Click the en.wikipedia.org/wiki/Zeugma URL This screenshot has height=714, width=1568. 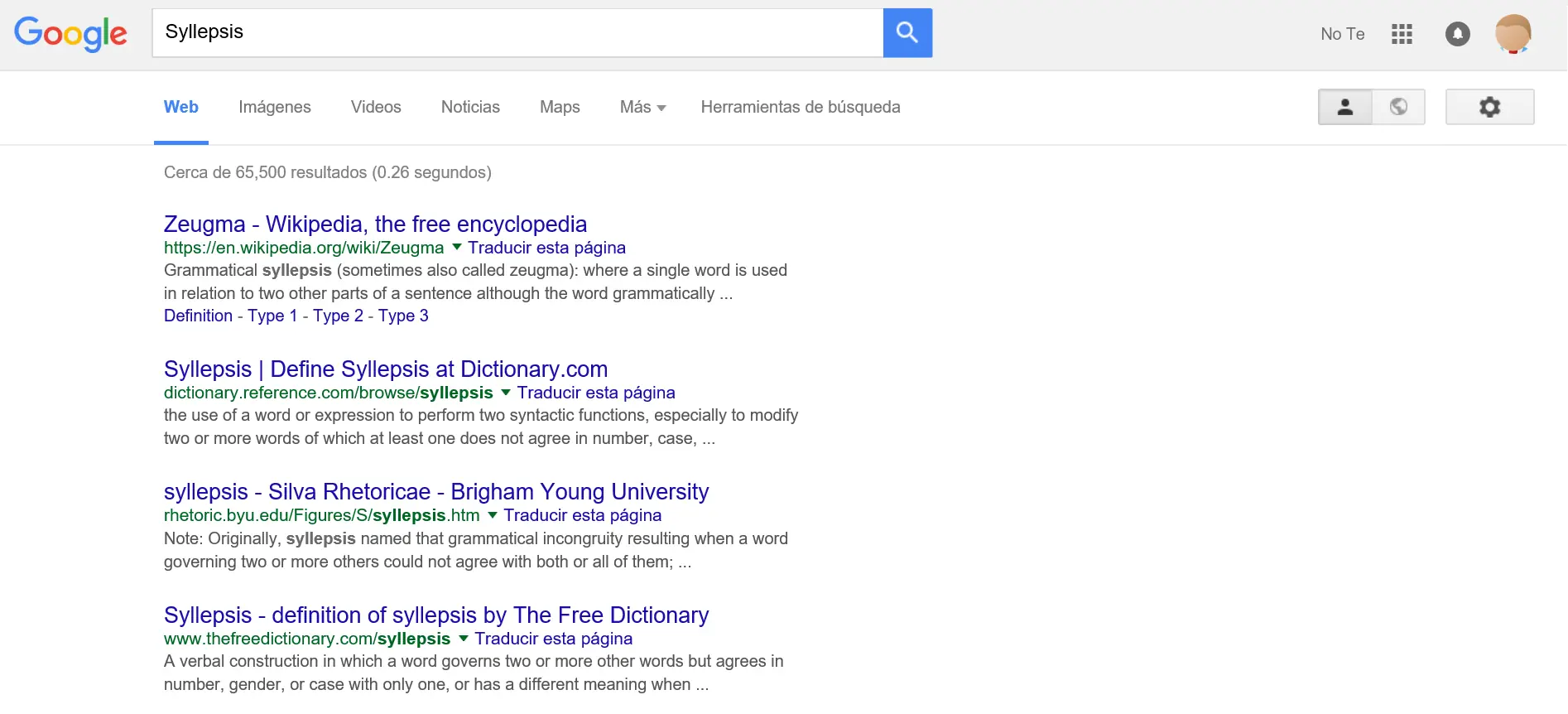[304, 248]
